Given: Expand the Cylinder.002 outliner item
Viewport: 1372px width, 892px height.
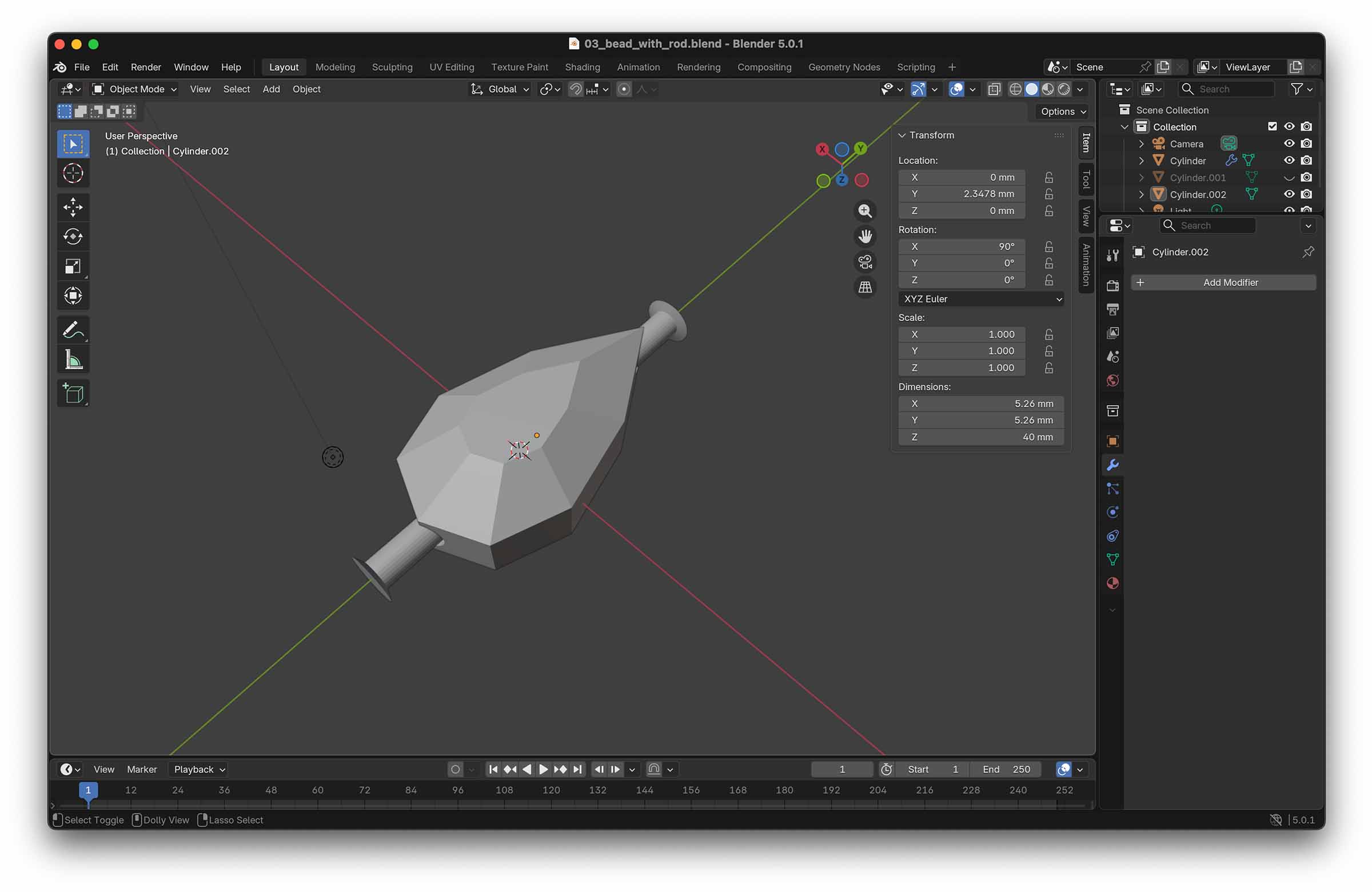Looking at the screenshot, I should [x=1141, y=194].
